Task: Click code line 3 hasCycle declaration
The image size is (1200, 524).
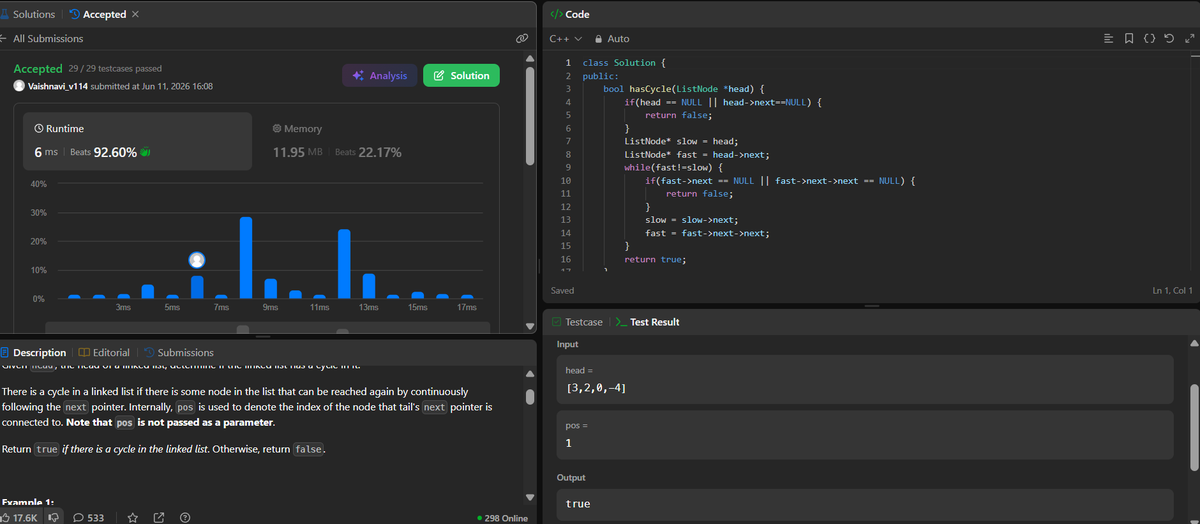Action: [x=684, y=89]
